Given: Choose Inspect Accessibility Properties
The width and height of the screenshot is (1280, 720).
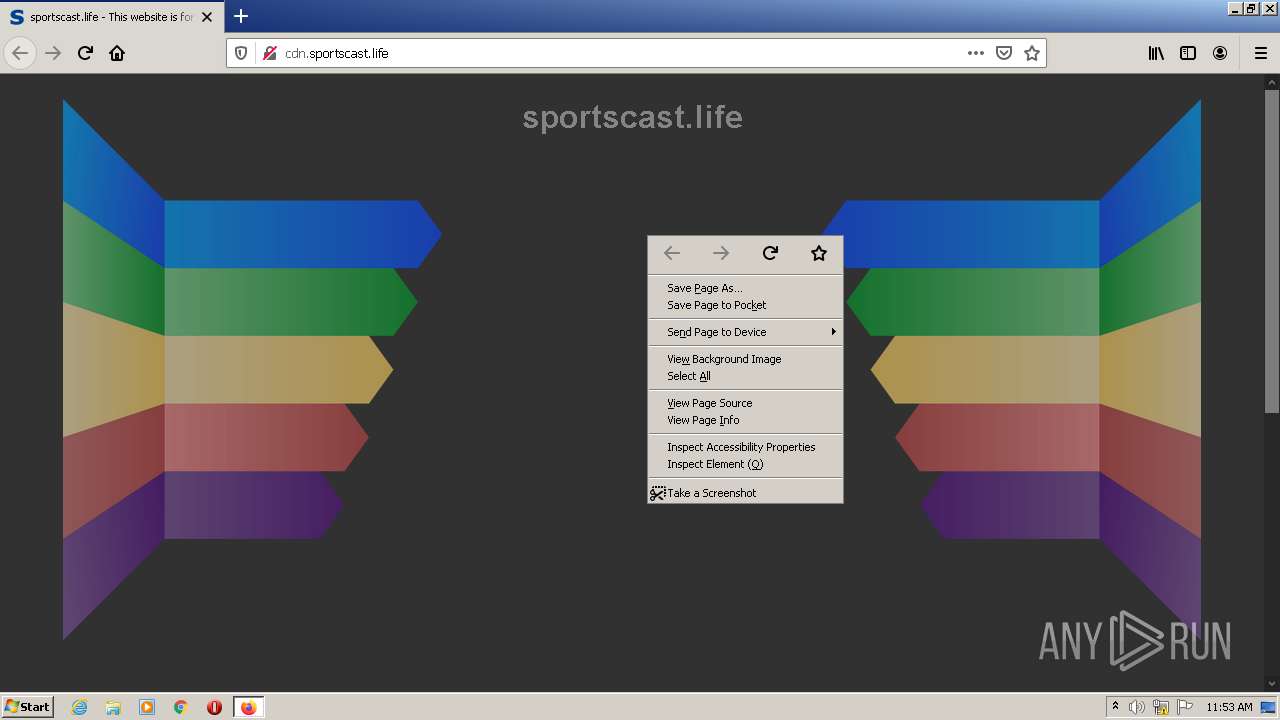Looking at the screenshot, I should pyautogui.click(x=745, y=447).
